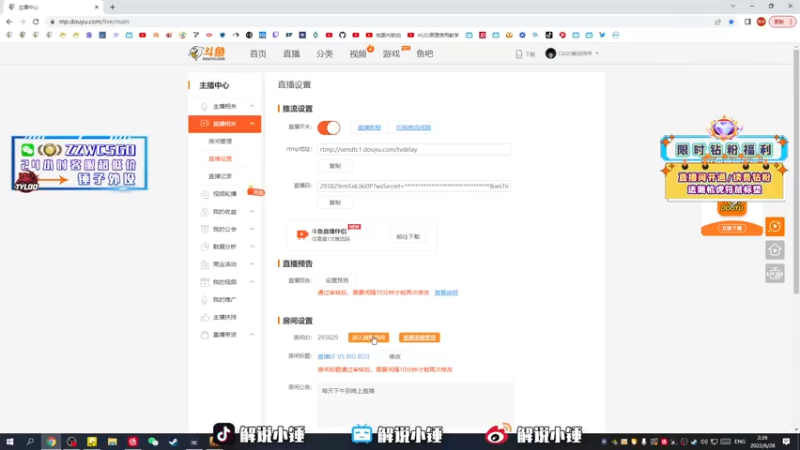Open WeChat from the Windows taskbar

153,442
